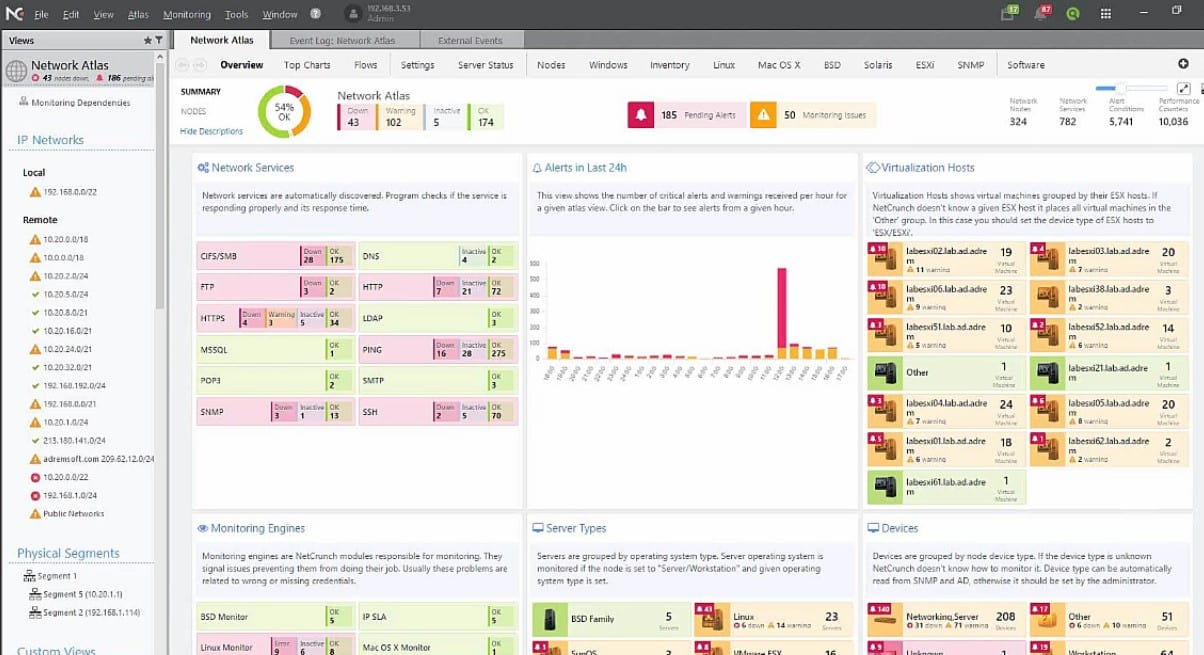This screenshot has width=1204, height=655.
Task: Open the Tools menu
Action: [236, 15]
